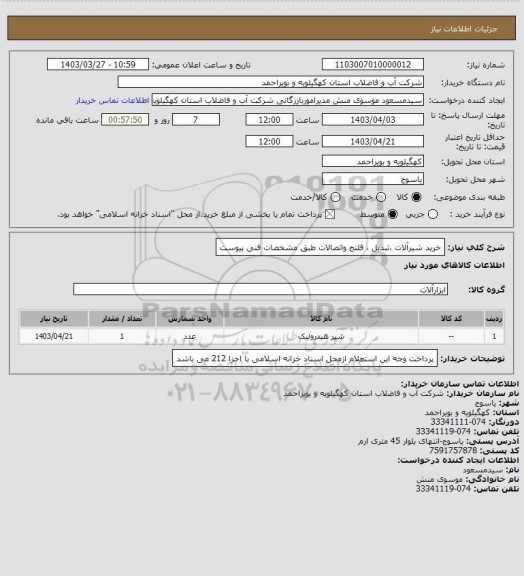Screen dimensions: 524x576
Task: Select the متوسط purchase type radio
Action: tap(392, 214)
